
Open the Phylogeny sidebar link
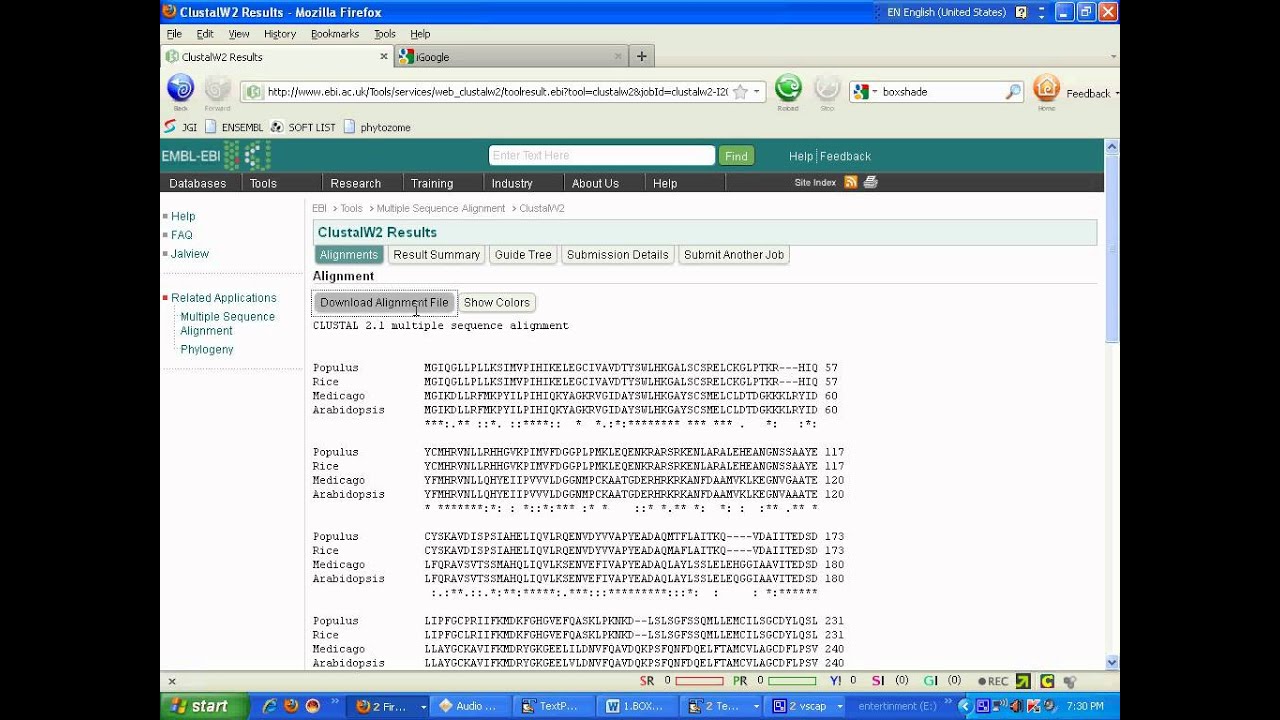point(207,349)
